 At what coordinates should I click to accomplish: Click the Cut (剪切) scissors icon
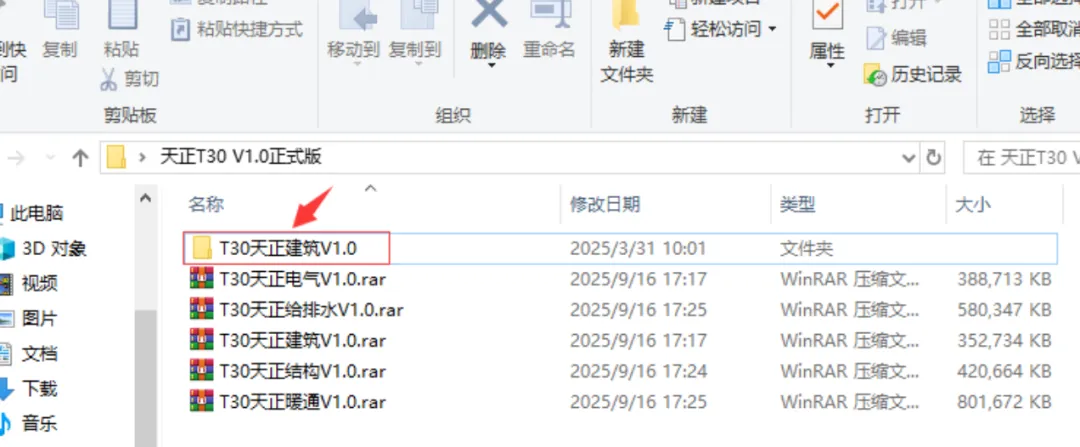pyautogui.click(x=108, y=79)
